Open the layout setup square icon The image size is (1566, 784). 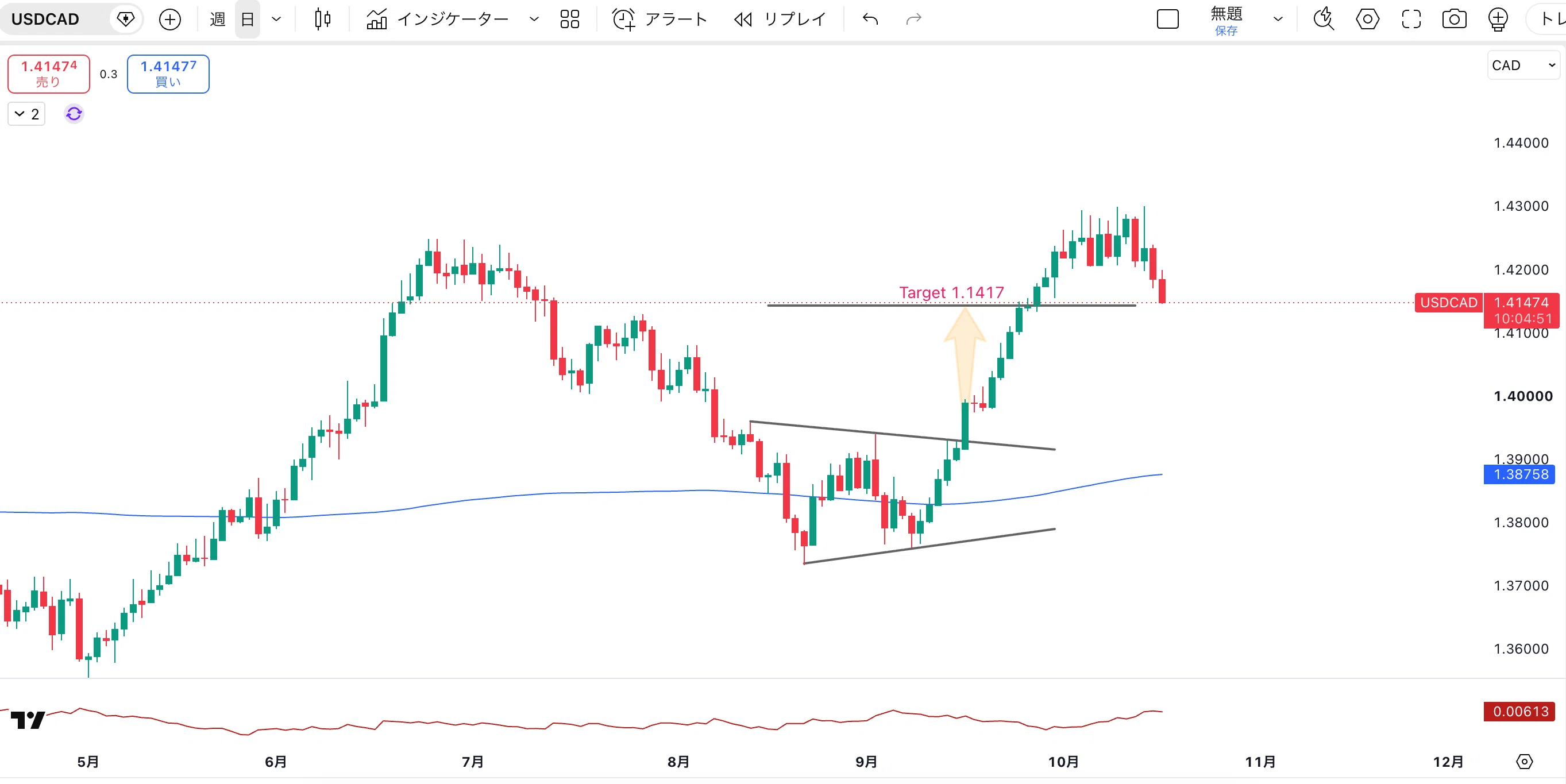coord(1167,20)
